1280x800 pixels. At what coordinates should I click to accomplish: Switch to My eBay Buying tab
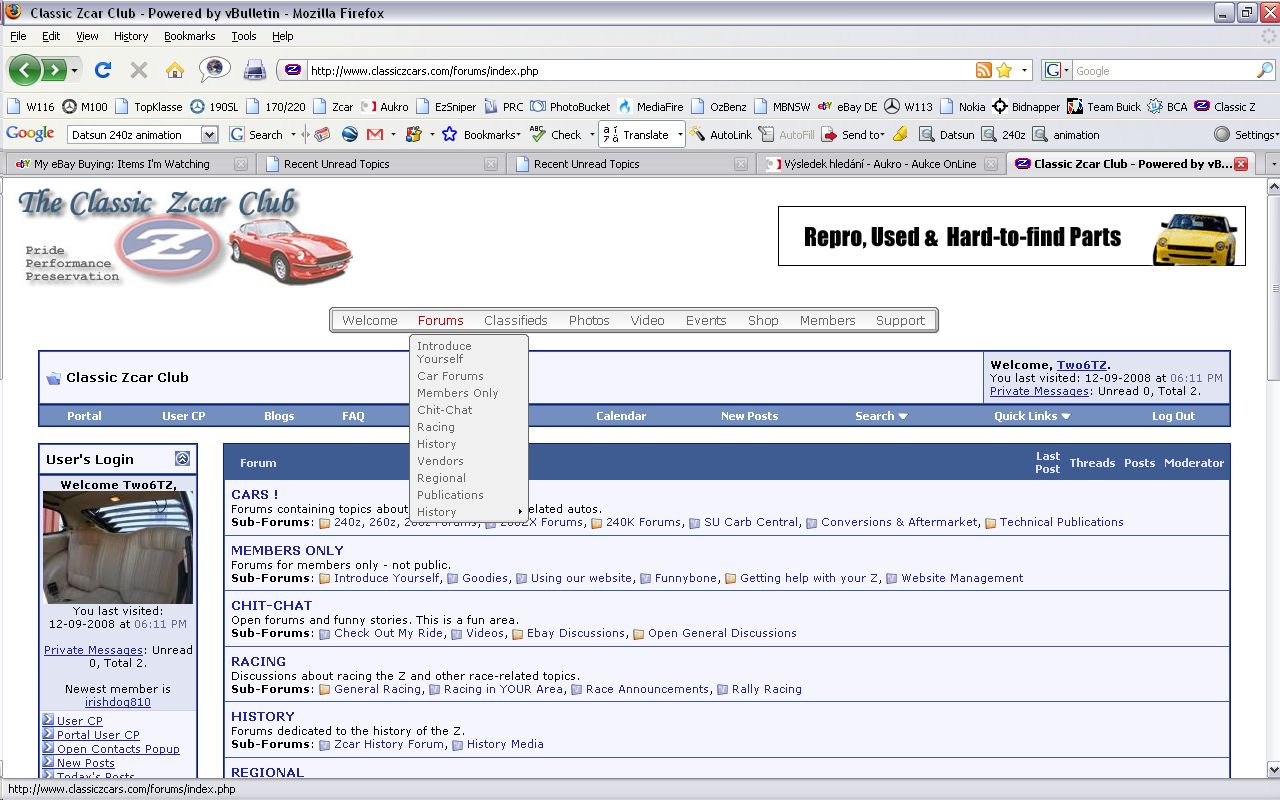tap(128, 164)
